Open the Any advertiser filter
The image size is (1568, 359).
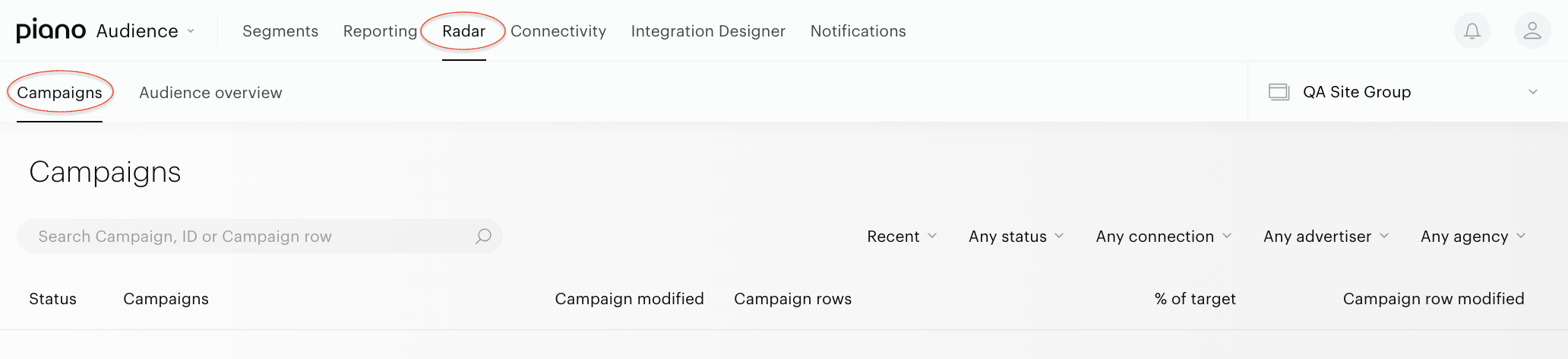[x=1326, y=237]
